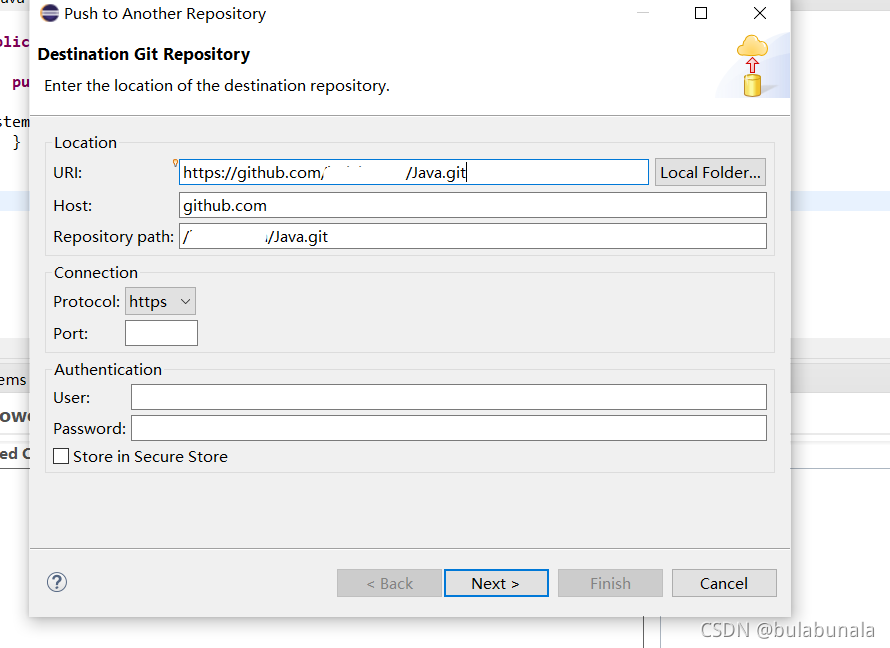
Task: Click the Eclipse icon in title bar
Action: pos(50,13)
